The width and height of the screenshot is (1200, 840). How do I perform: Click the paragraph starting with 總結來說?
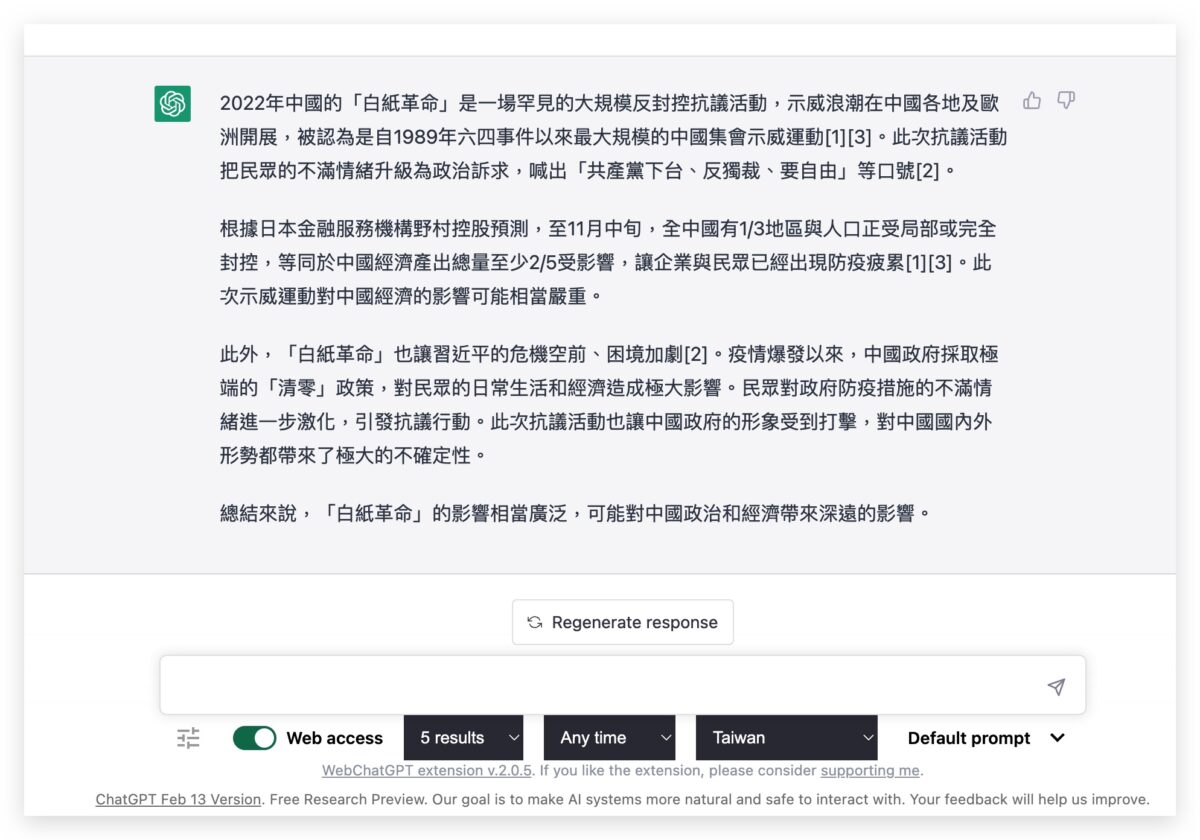pyautogui.click(x=576, y=514)
